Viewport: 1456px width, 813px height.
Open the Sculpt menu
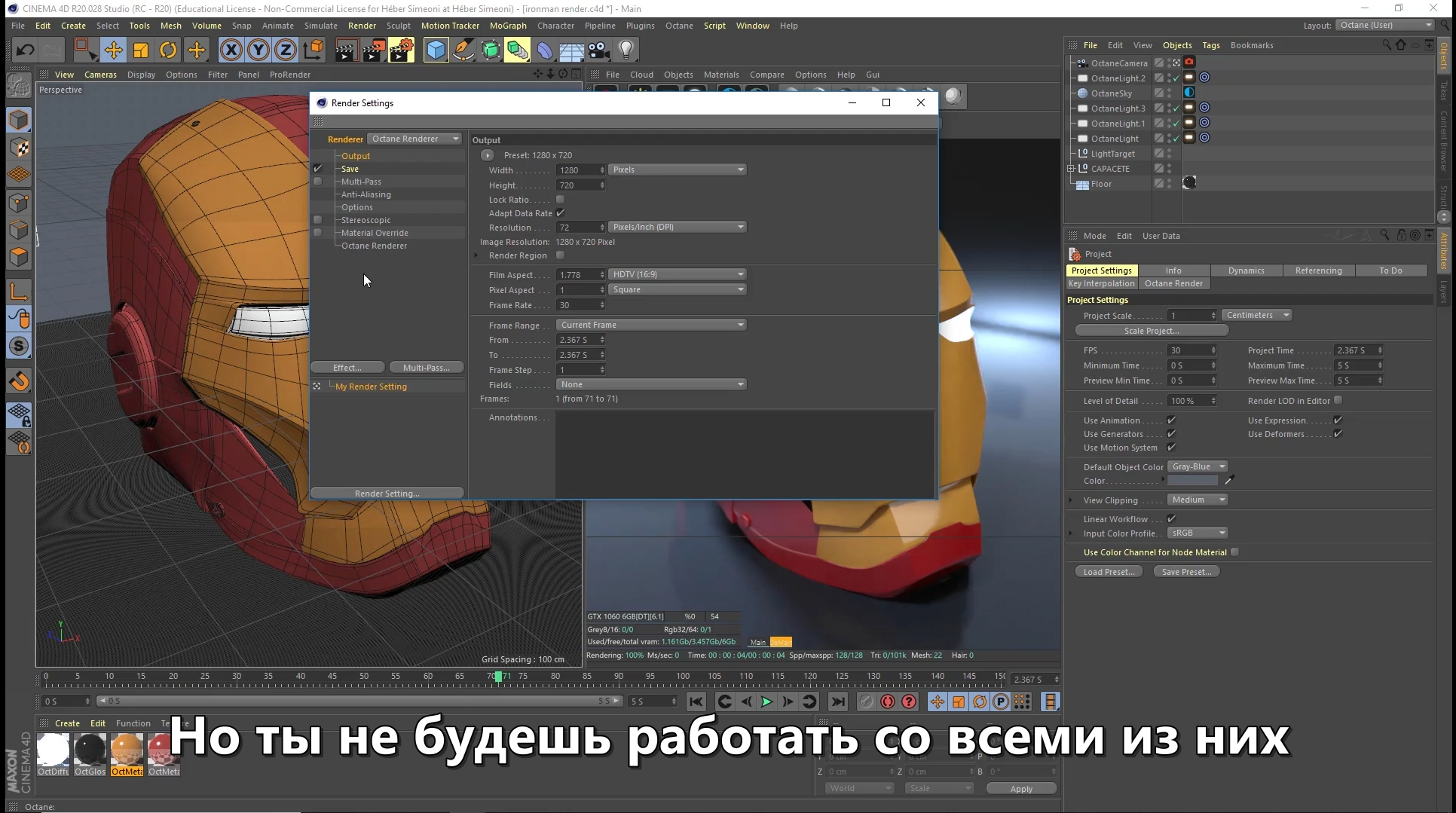(x=399, y=26)
